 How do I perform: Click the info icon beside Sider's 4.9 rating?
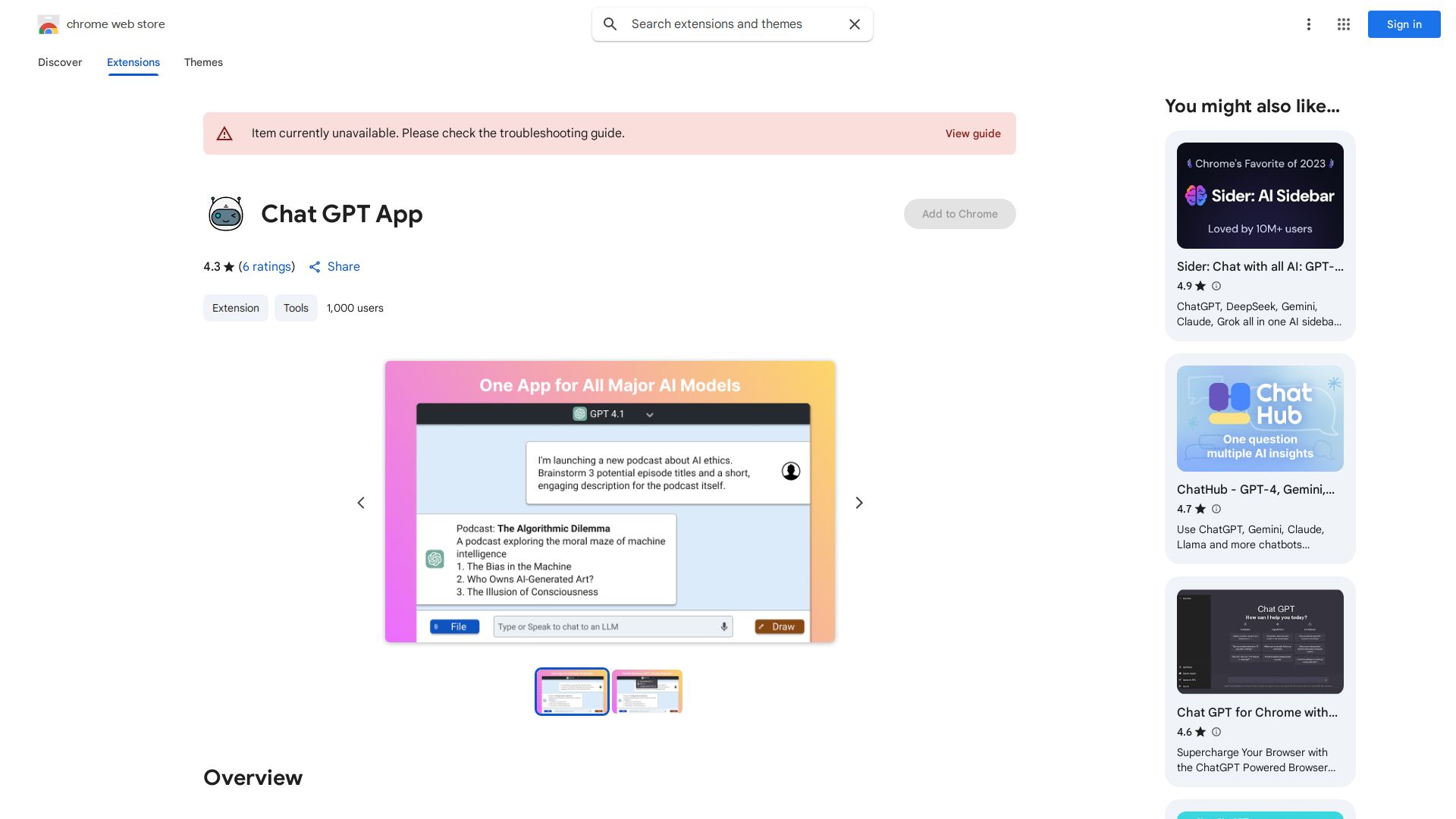click(x=1216, y=286)
